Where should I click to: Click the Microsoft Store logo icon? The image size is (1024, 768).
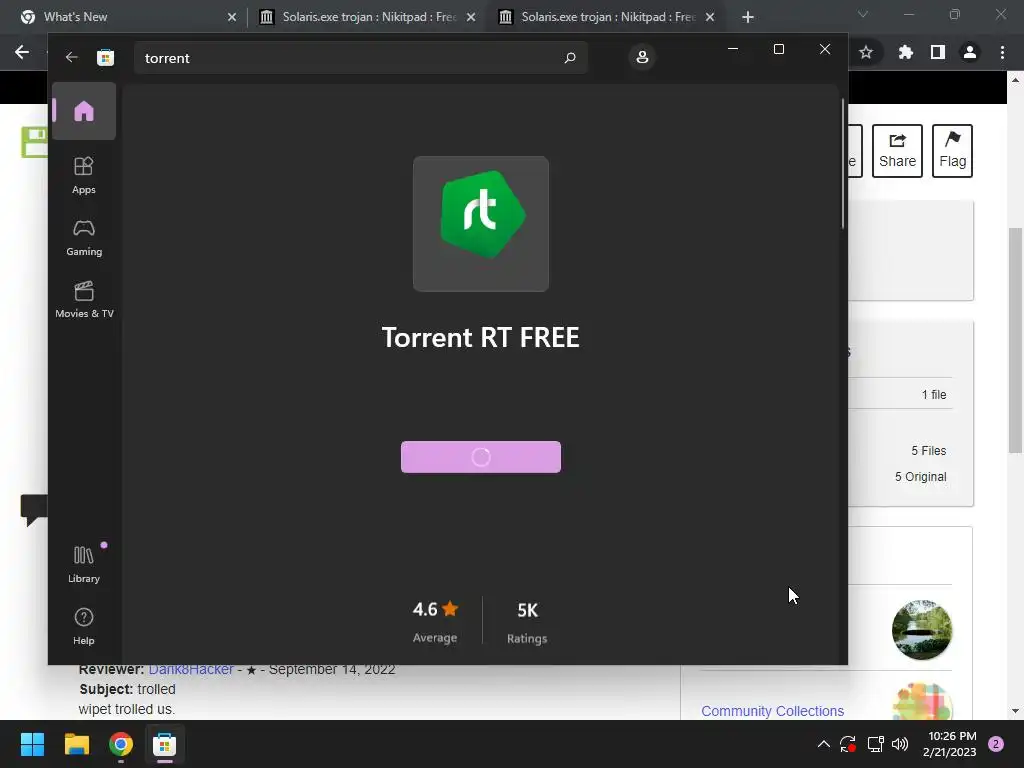click(105, 57)
